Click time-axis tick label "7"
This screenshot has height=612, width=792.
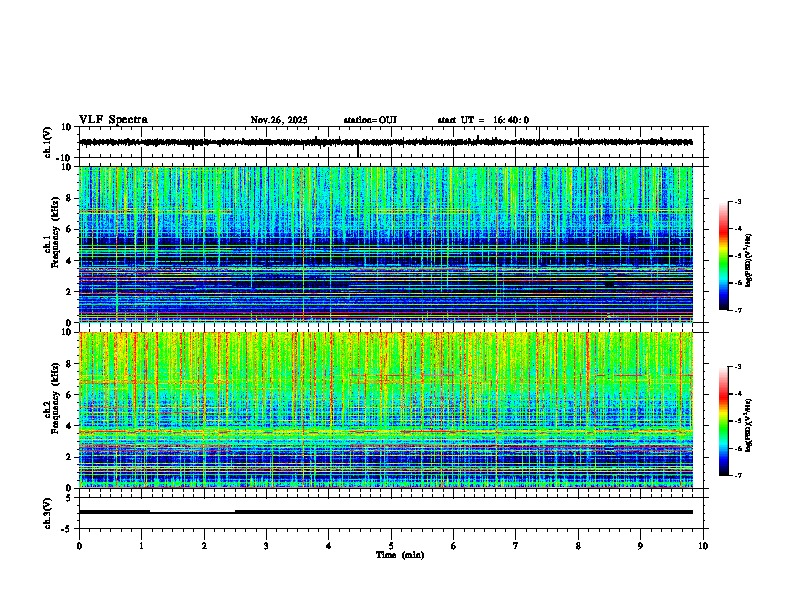(x=516, y=546)
